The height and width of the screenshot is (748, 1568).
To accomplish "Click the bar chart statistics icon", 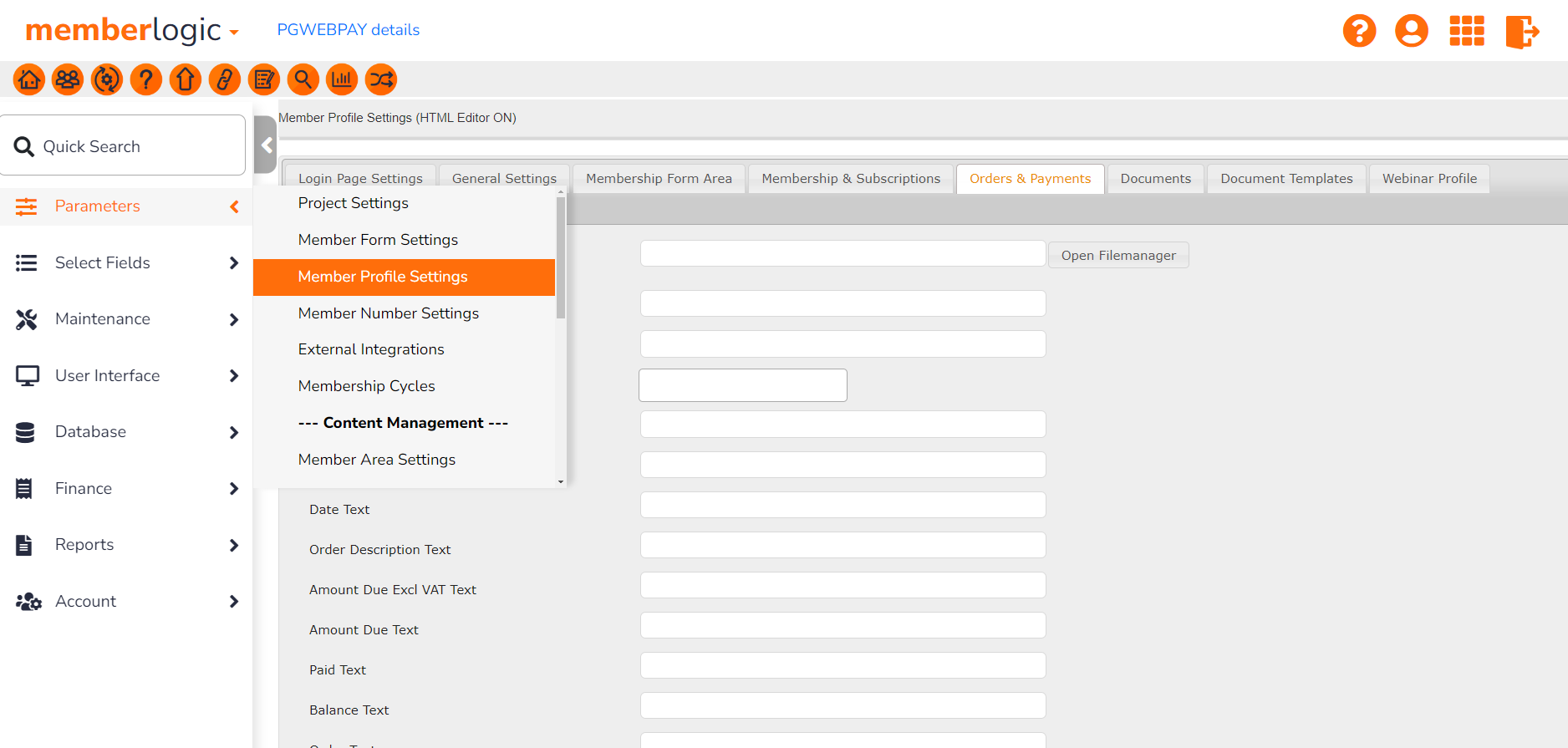I will [x=342, y=80].
